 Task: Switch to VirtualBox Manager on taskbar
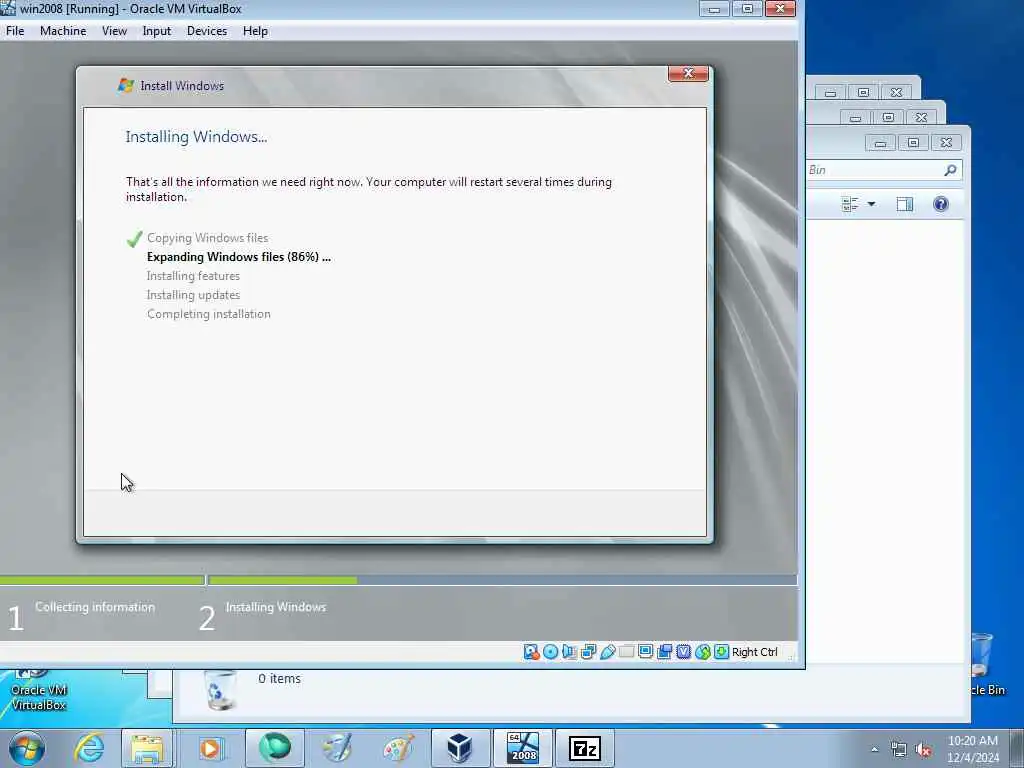point(460,748)
